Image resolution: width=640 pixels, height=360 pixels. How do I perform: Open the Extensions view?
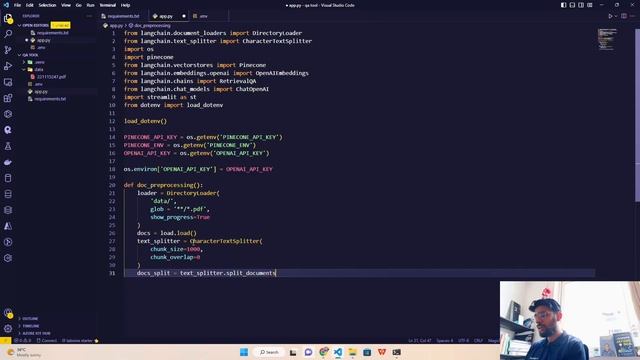pyautogui.click(x=8, y=98)
